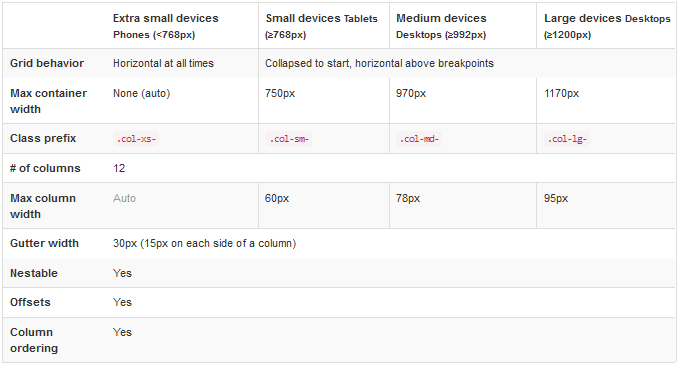Select the Extra small devices column header
The image size is (677, 367).
166,26
